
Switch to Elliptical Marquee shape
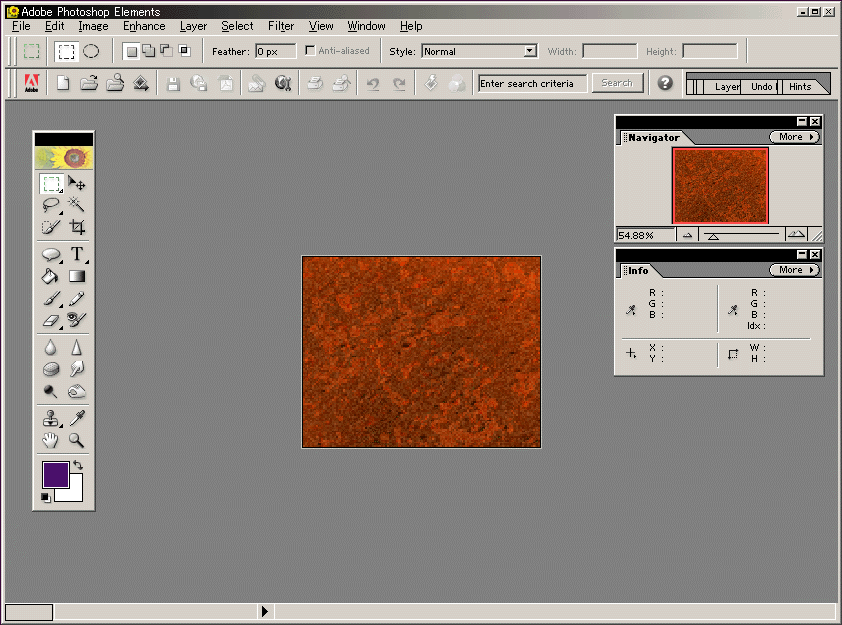pos(91,51)
